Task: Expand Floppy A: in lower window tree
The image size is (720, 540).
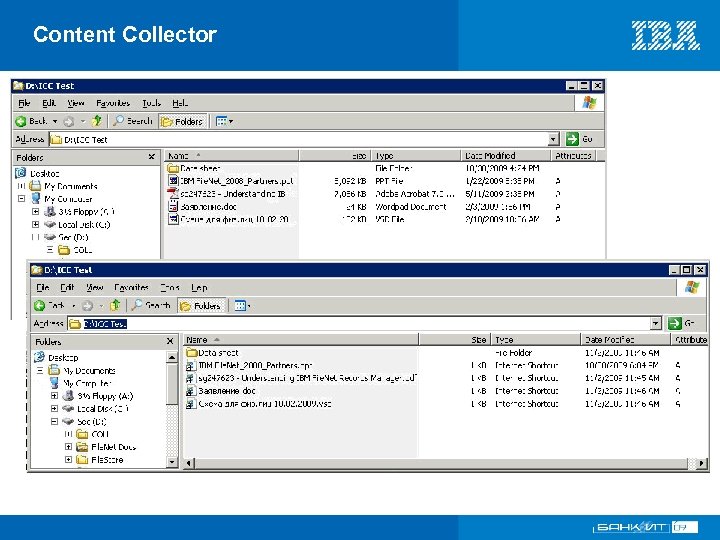Action: click(x=54, y=395)
